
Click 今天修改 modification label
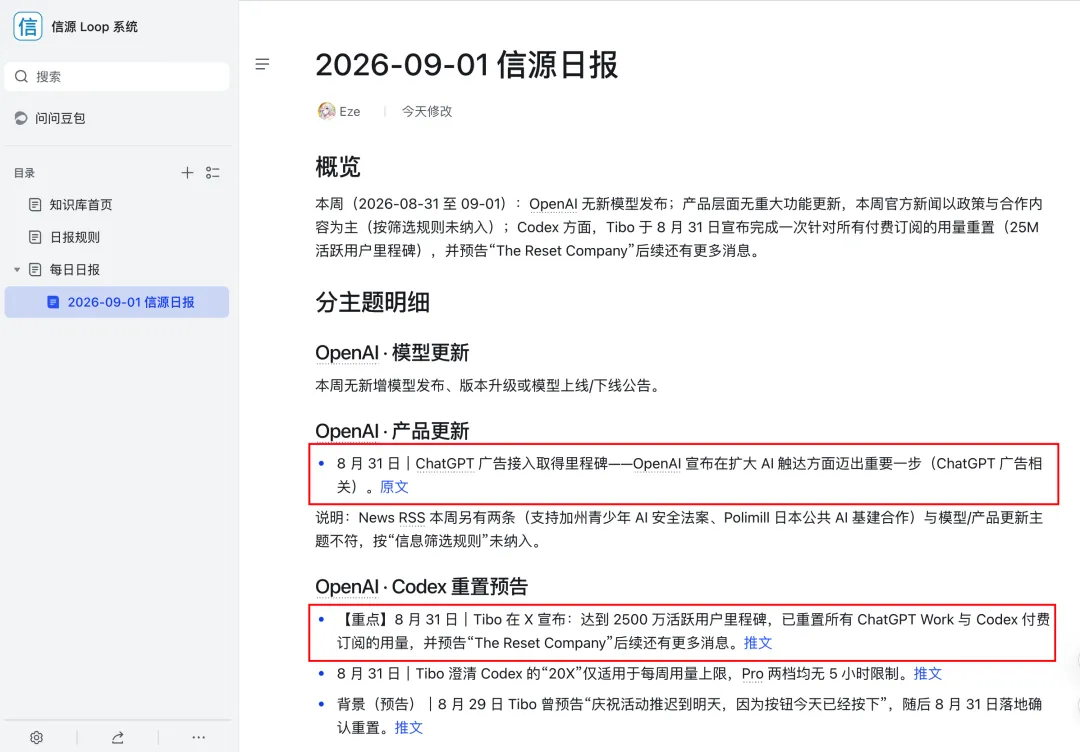click(427, 112)
